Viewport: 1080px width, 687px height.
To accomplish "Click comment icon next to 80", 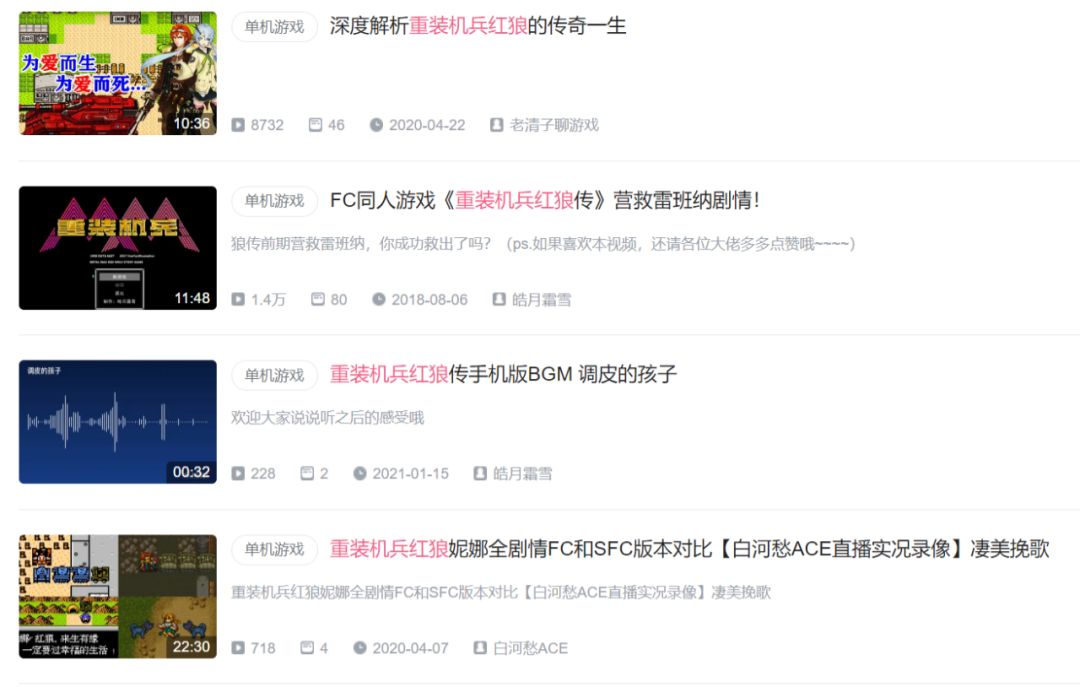I will [318, 299].
